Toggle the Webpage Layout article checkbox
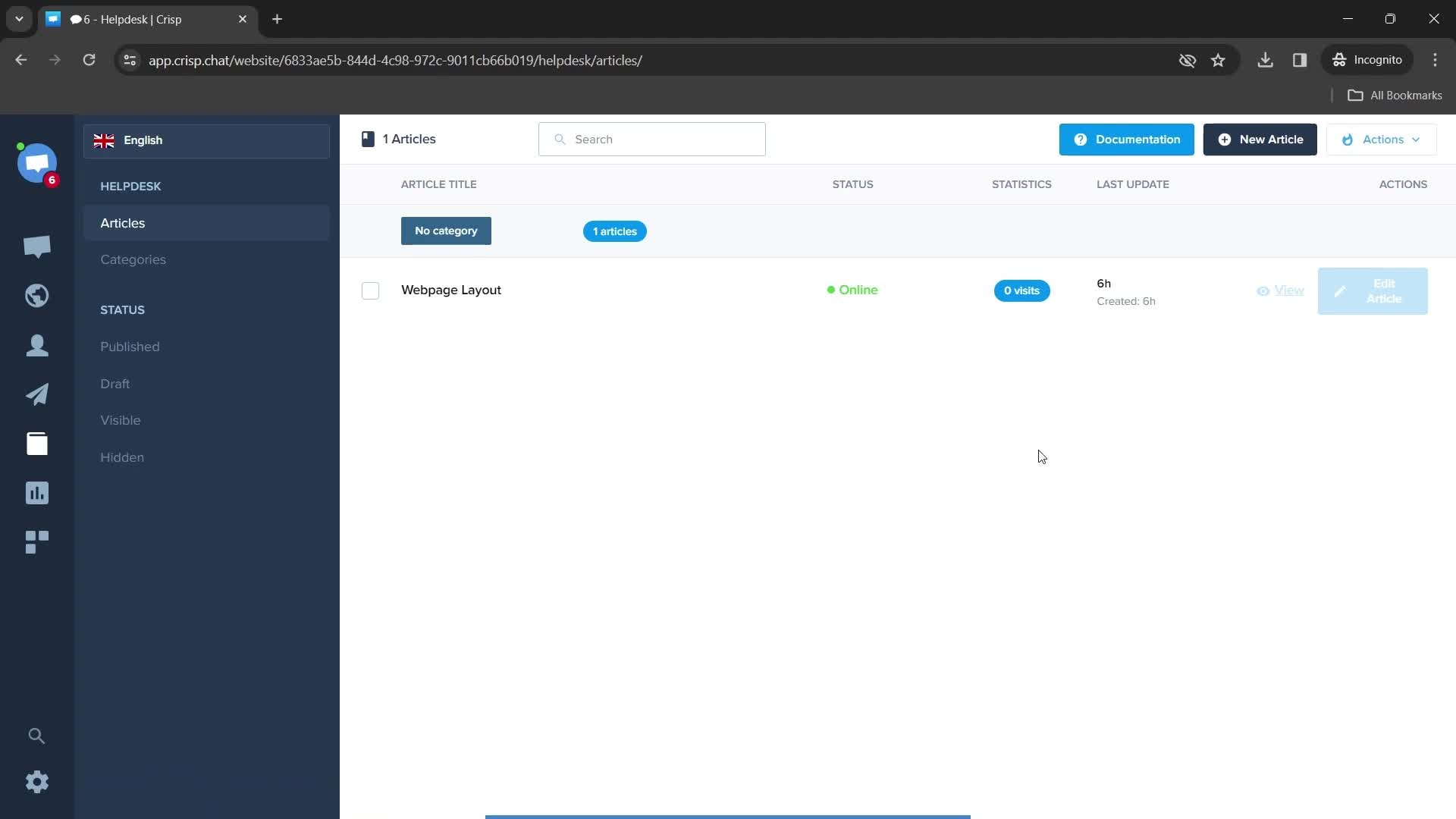The image size is (1456, 819). (x=371, y=290)
